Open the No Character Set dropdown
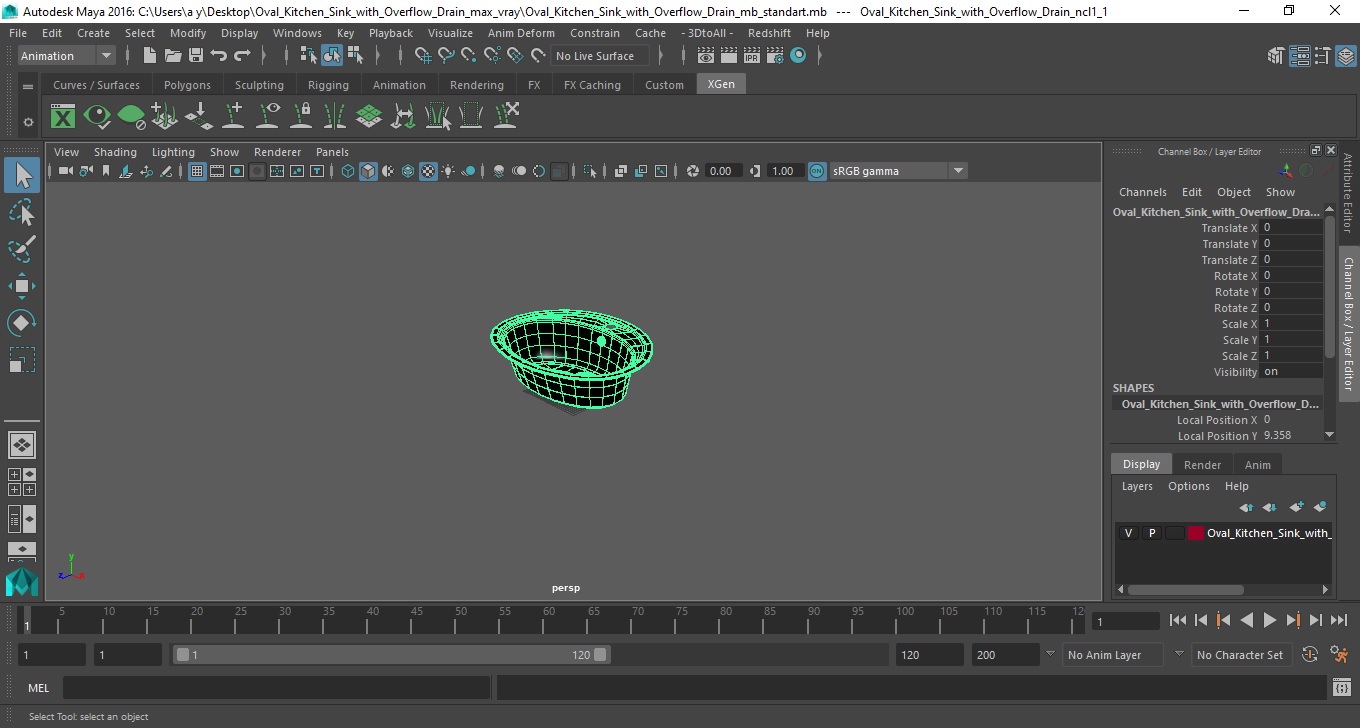The image size is (1360, 728). [1241, 655]
